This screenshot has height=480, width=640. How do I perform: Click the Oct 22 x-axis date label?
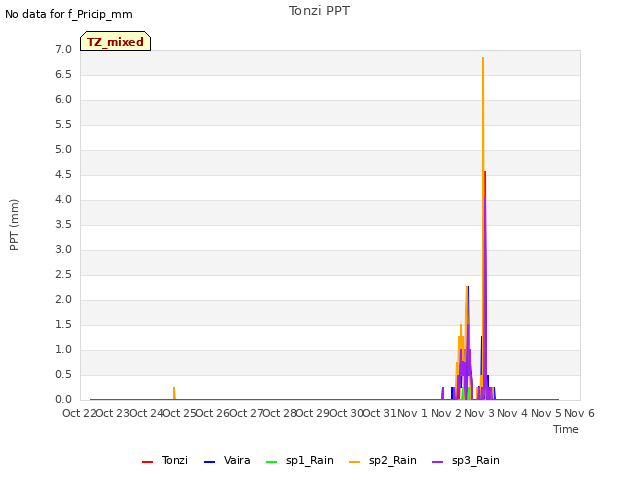coord(79,413)
